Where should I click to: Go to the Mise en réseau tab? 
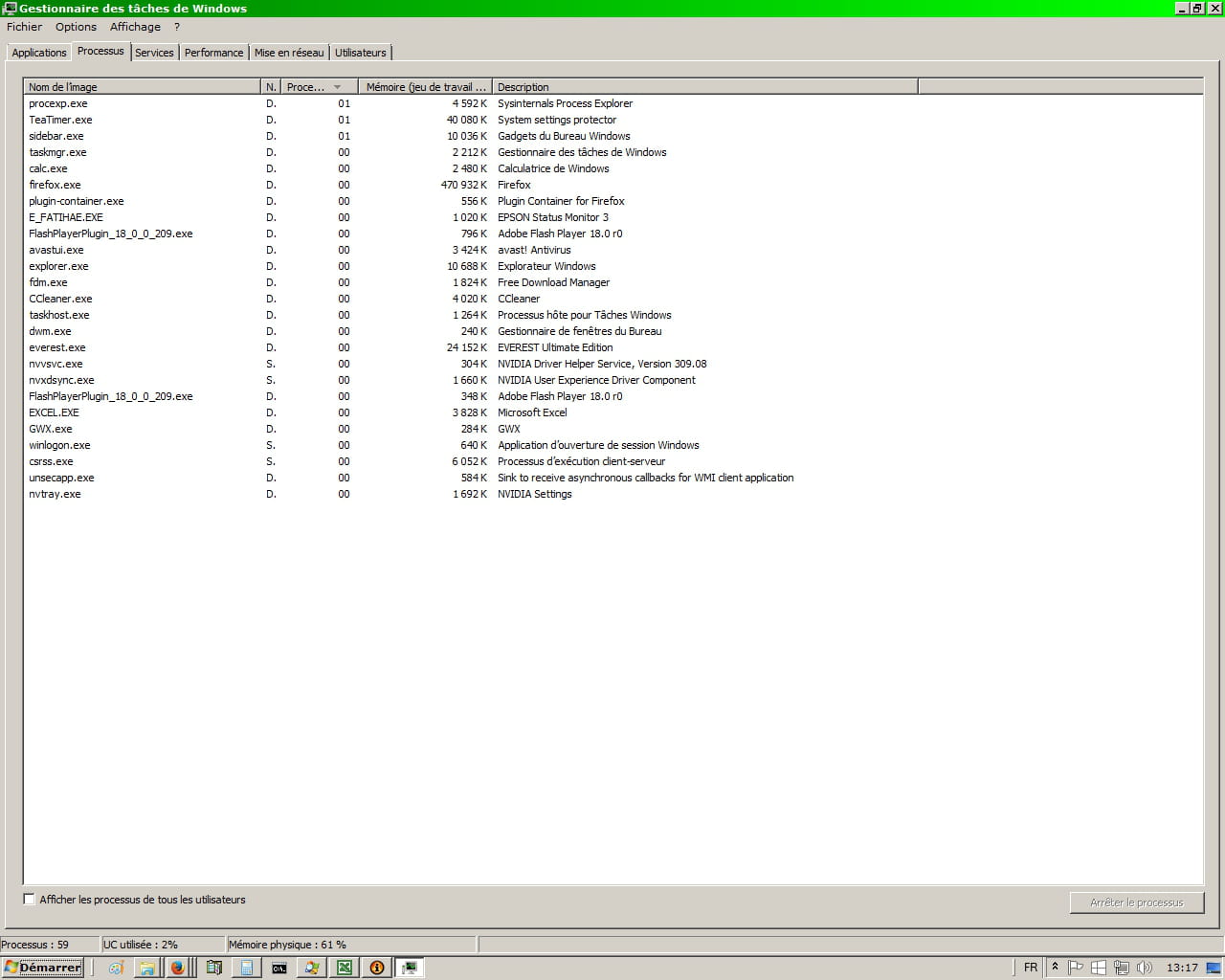point(289,53)
